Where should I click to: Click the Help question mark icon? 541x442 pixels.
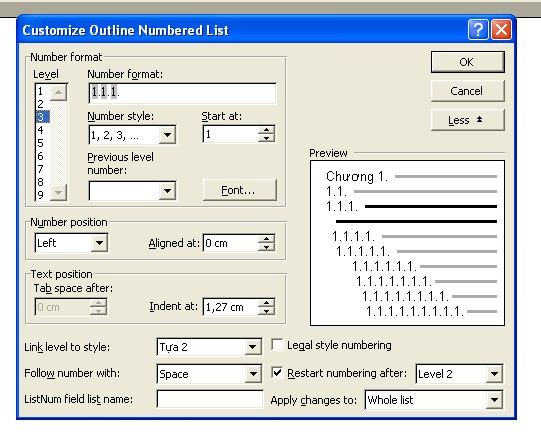[478, 30]
